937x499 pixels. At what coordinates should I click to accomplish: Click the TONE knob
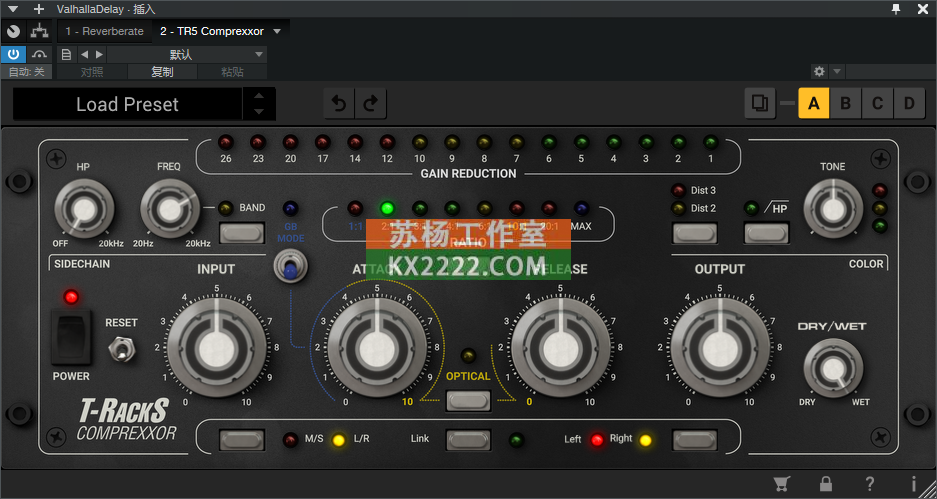coord(833,209)
